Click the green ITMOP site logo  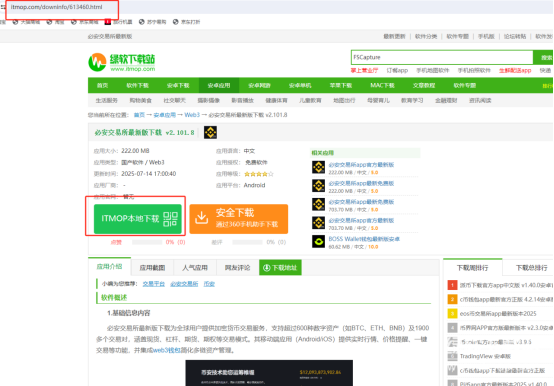(122, 63)
